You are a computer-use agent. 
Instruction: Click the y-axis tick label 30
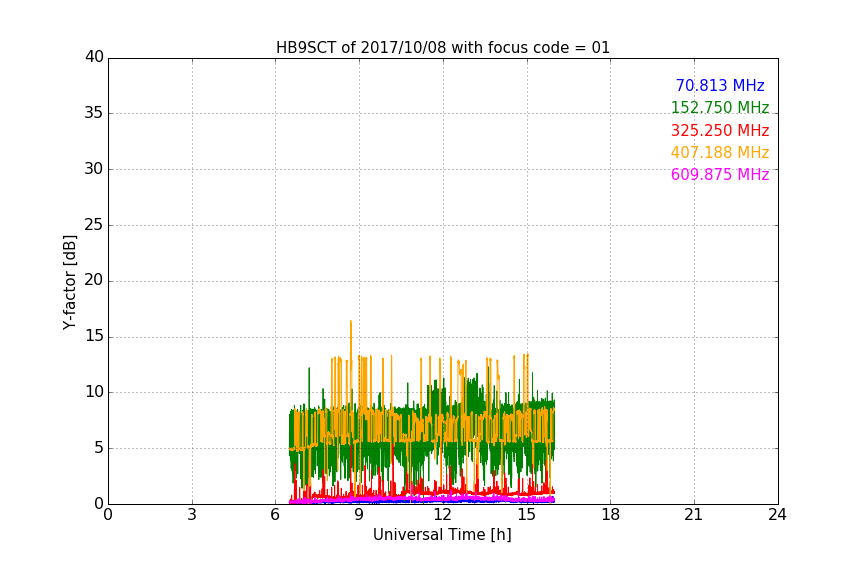[x=94, y=169]
